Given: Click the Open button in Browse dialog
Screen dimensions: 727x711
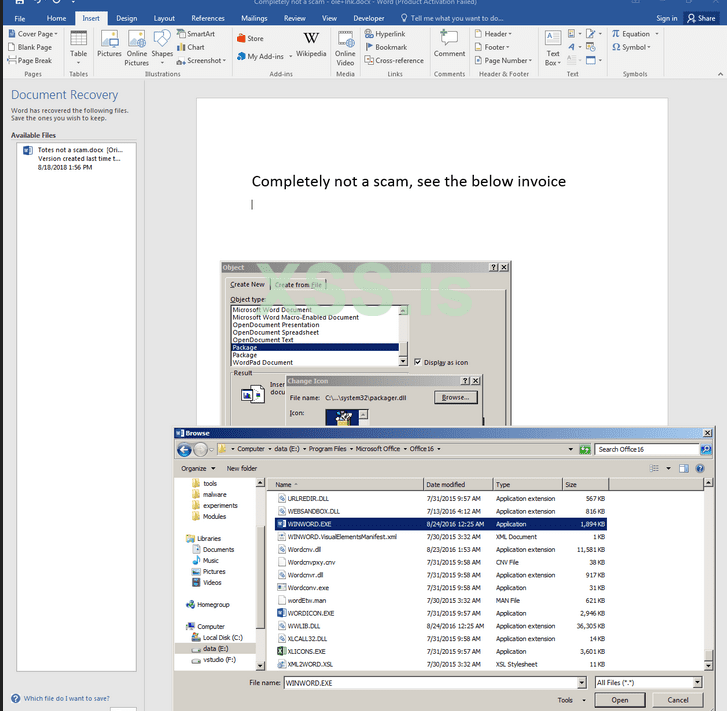Looking at the screenshot, I should [619, 700].
